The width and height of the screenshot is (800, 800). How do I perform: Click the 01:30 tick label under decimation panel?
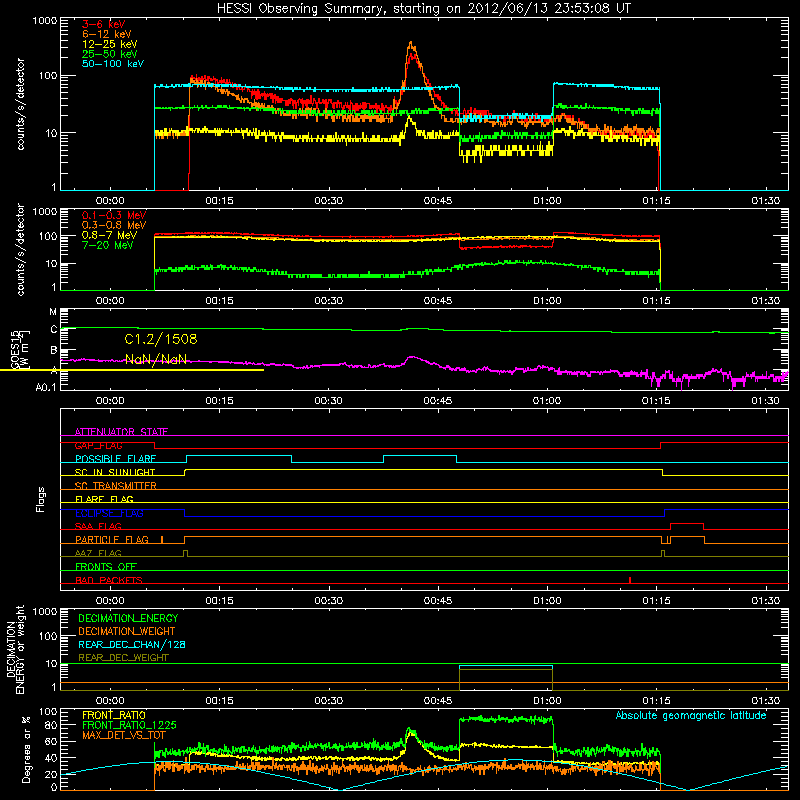click(x=765, y=701)
